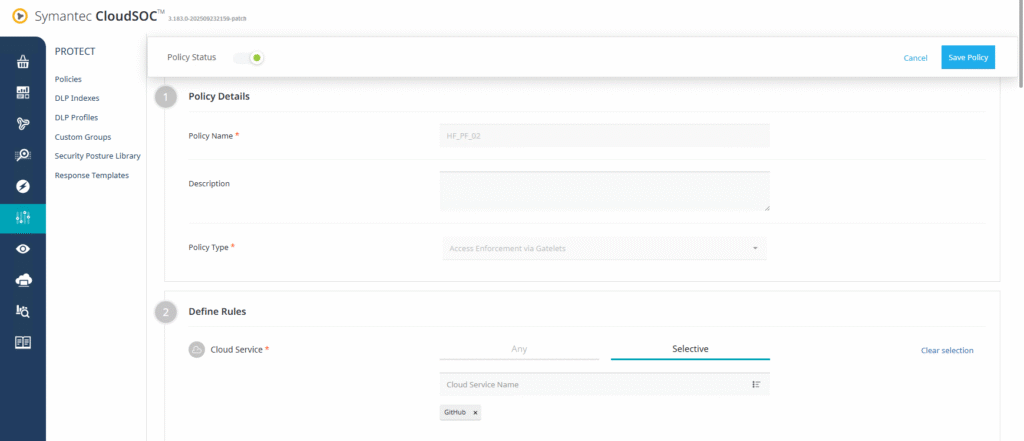Select the Selective cloud service tab
1024x441 pixels.
click(690, 349)
